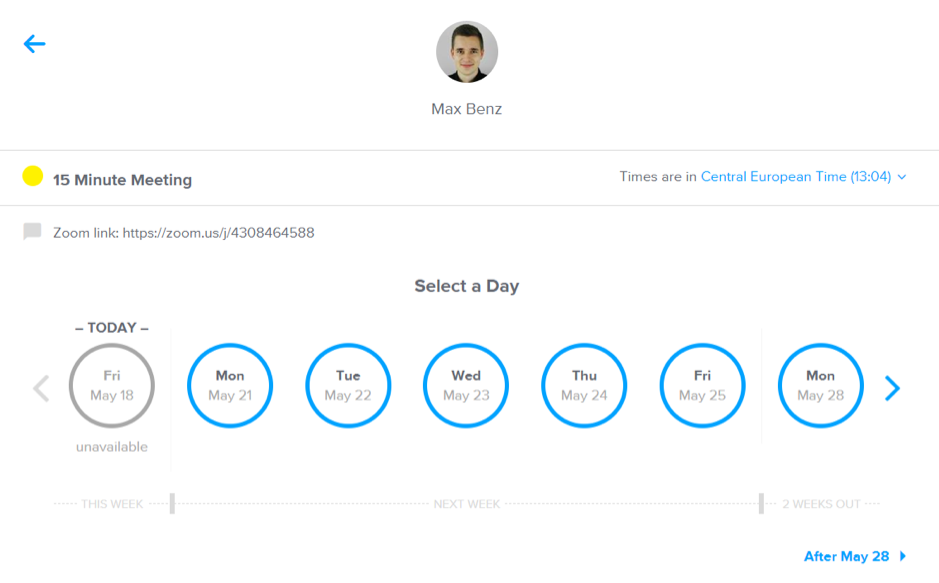Expand dates after May 28
939x583 pixels.
click(x=848, y=556)
